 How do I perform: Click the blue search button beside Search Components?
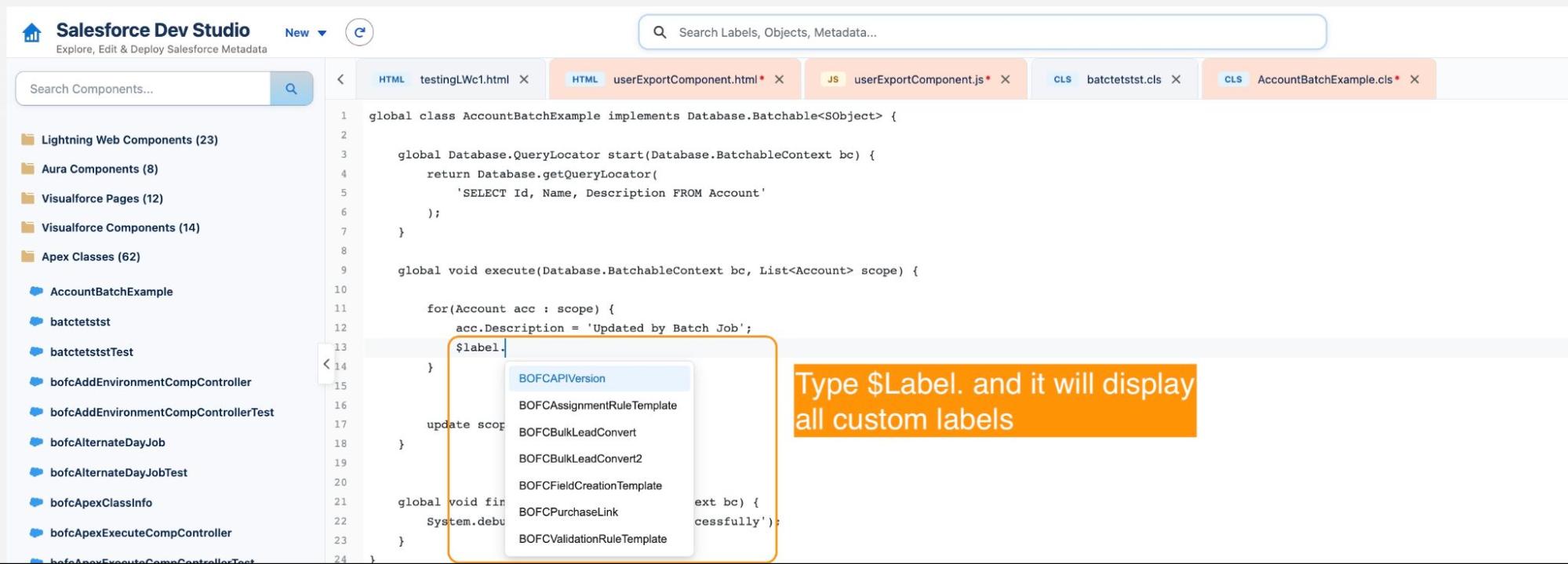291,89
